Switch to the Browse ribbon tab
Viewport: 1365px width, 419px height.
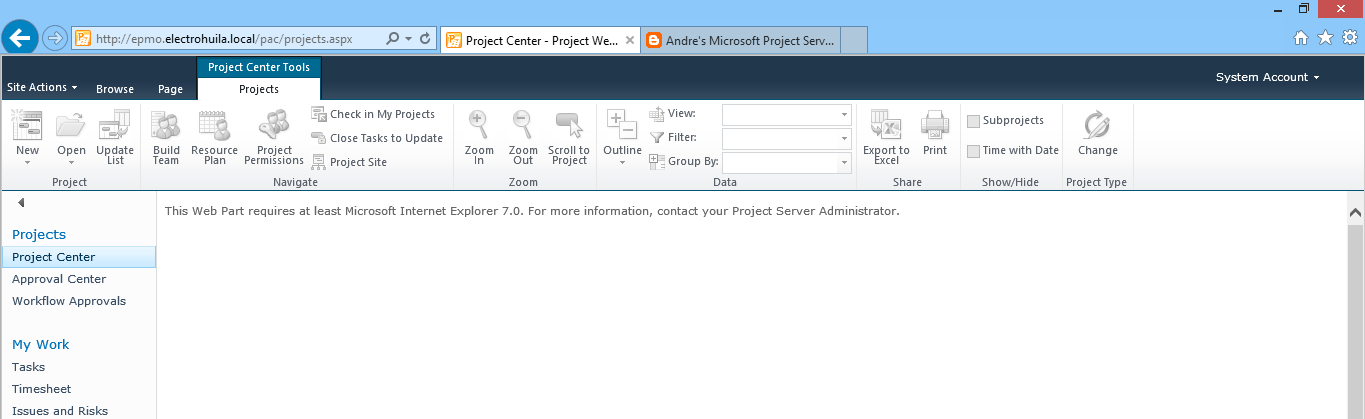(115, 89)
